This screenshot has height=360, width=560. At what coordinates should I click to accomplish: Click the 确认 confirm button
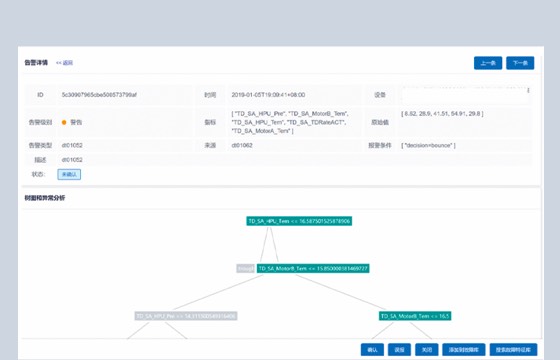click(372, 350)
